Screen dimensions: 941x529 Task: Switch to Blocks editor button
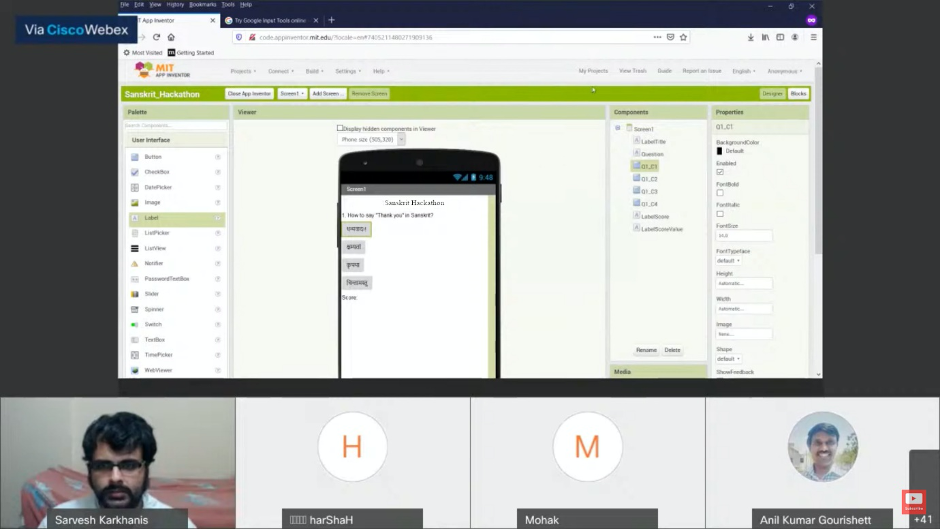[x=798, y=94]
